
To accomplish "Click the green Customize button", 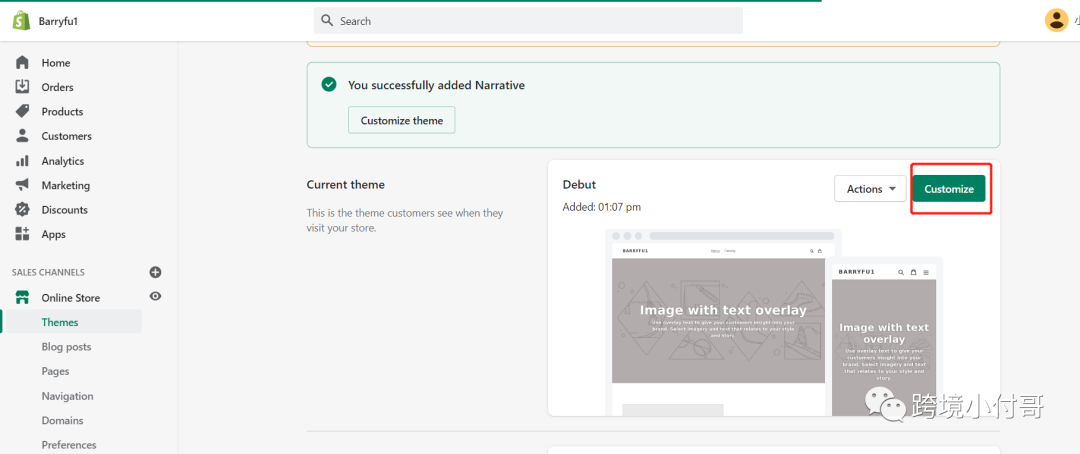I will (949, 189).
